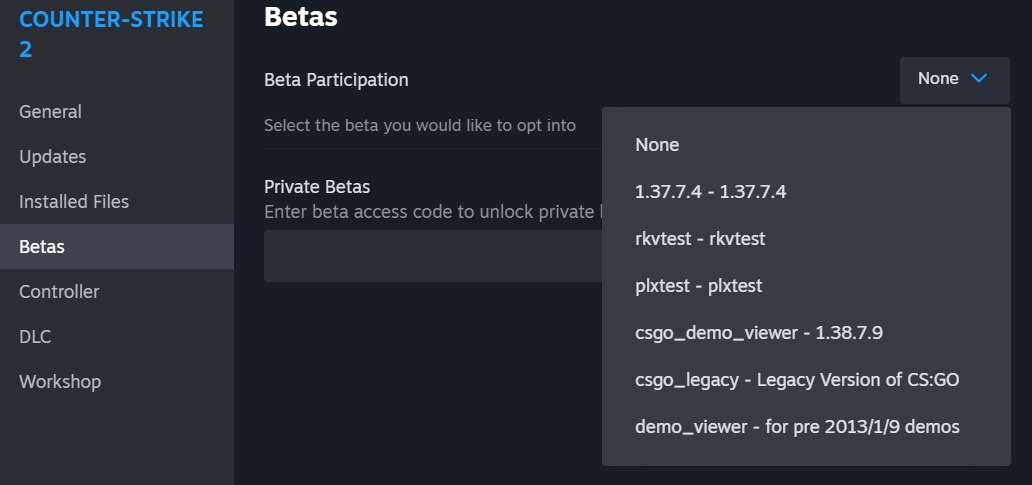Open the General settings section

click(50, 112)
